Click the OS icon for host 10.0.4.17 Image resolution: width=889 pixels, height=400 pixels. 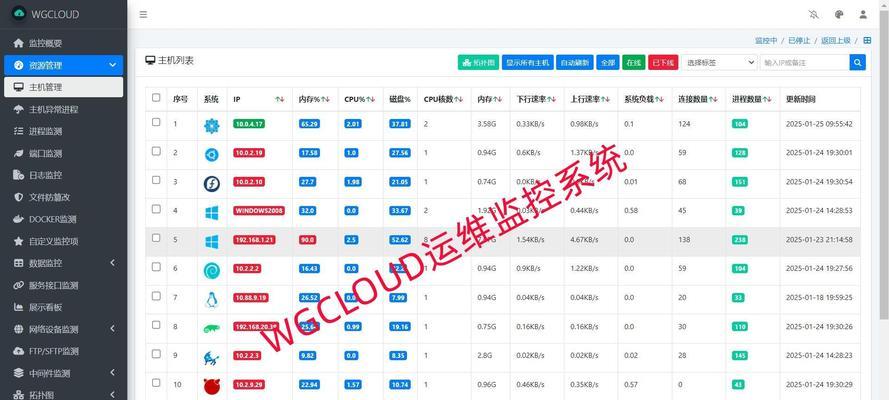[x=211, y=126]
